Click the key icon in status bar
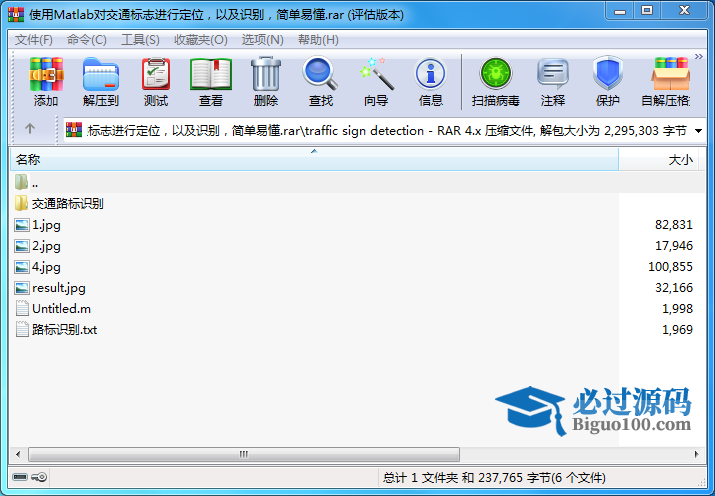Image resolution: width=715 pixels, height=496 pixels. click(39, 477)
